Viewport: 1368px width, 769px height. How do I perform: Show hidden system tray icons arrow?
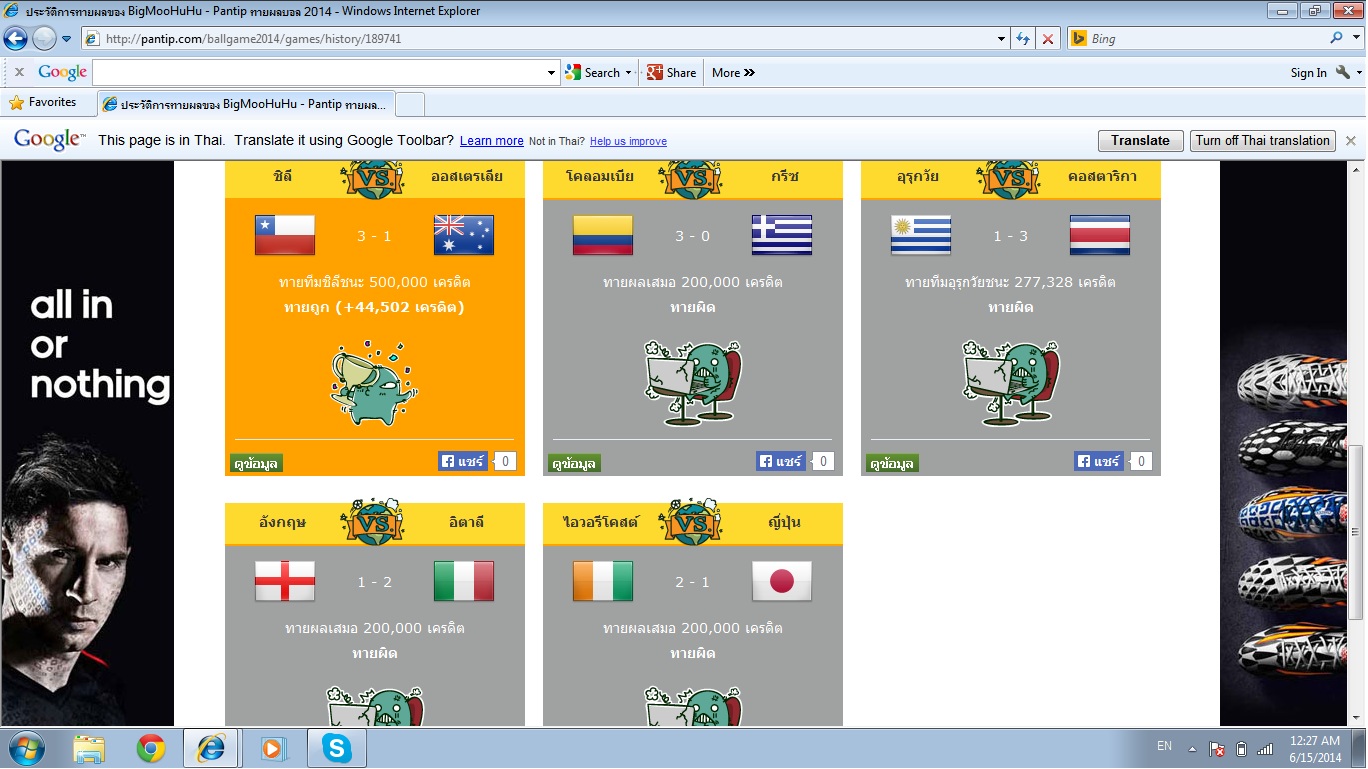click(1192, 748)
